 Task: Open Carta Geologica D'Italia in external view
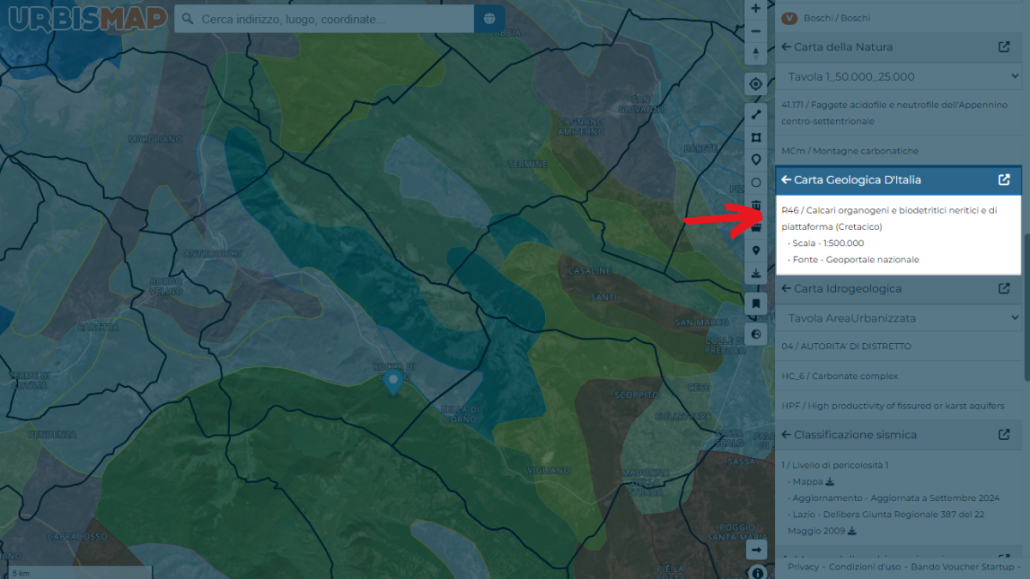point(1004,179)
